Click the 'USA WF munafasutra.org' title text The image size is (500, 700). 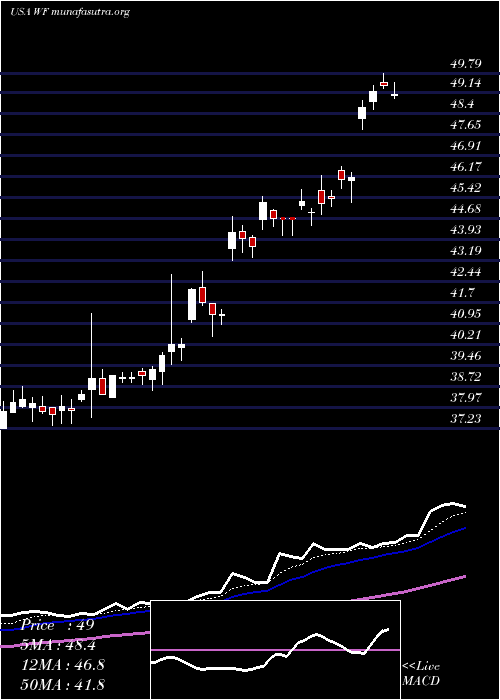pyautogui.click(x=70, y=12)
